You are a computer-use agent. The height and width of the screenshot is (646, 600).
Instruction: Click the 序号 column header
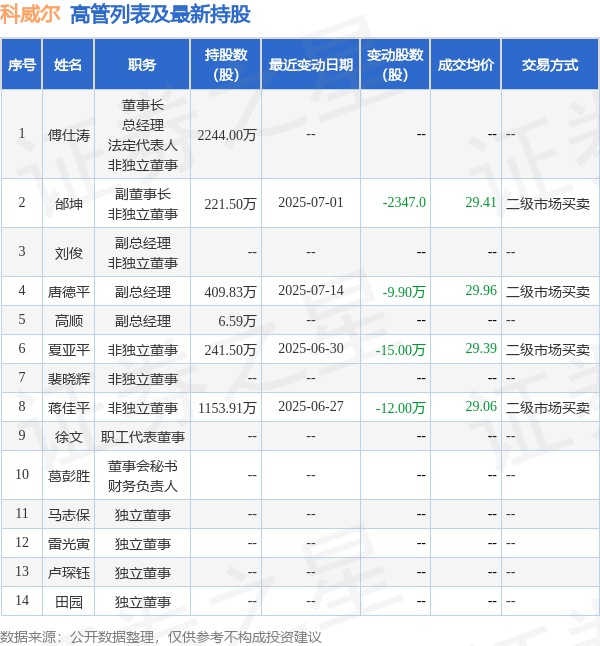click(21, 65)
